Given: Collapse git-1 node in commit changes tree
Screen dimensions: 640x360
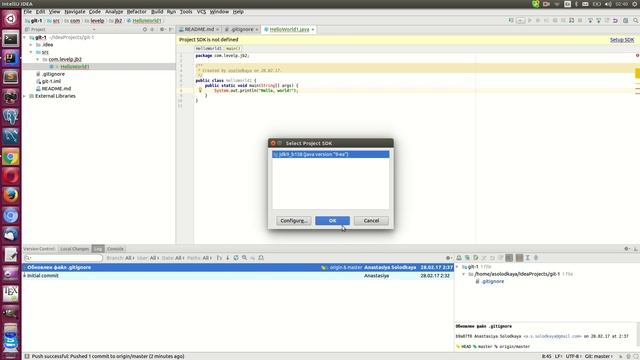Looking at the screenshot, I should point(457,267).
